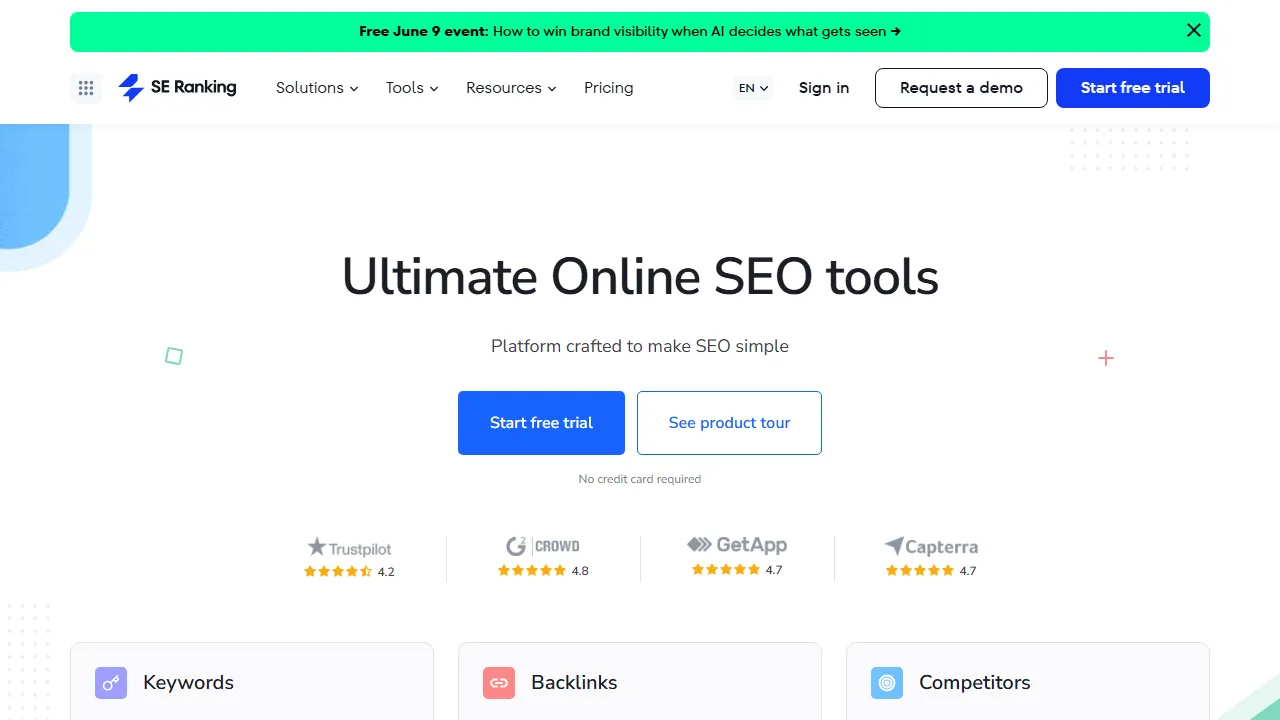Open the Free June 9 event link
The image size is (1280, 720).
coord(630,31)
